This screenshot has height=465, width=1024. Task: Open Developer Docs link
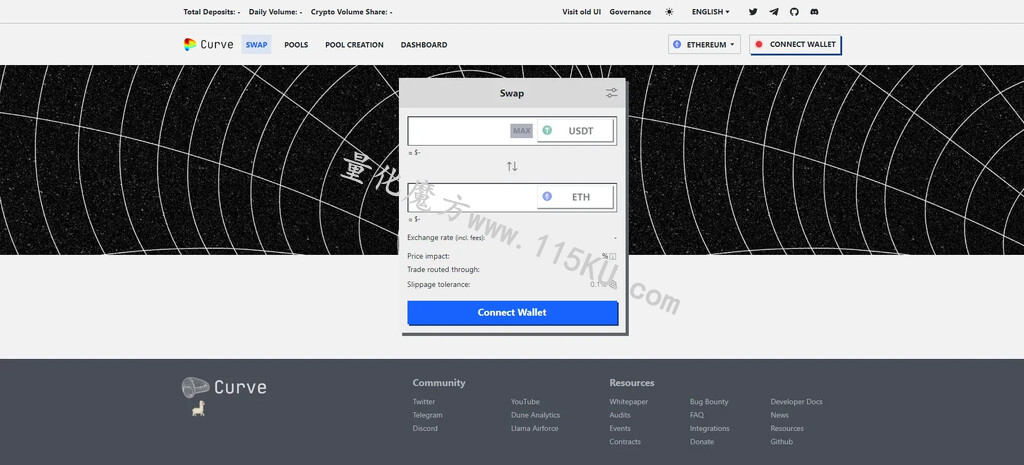[x=796, y=402]
